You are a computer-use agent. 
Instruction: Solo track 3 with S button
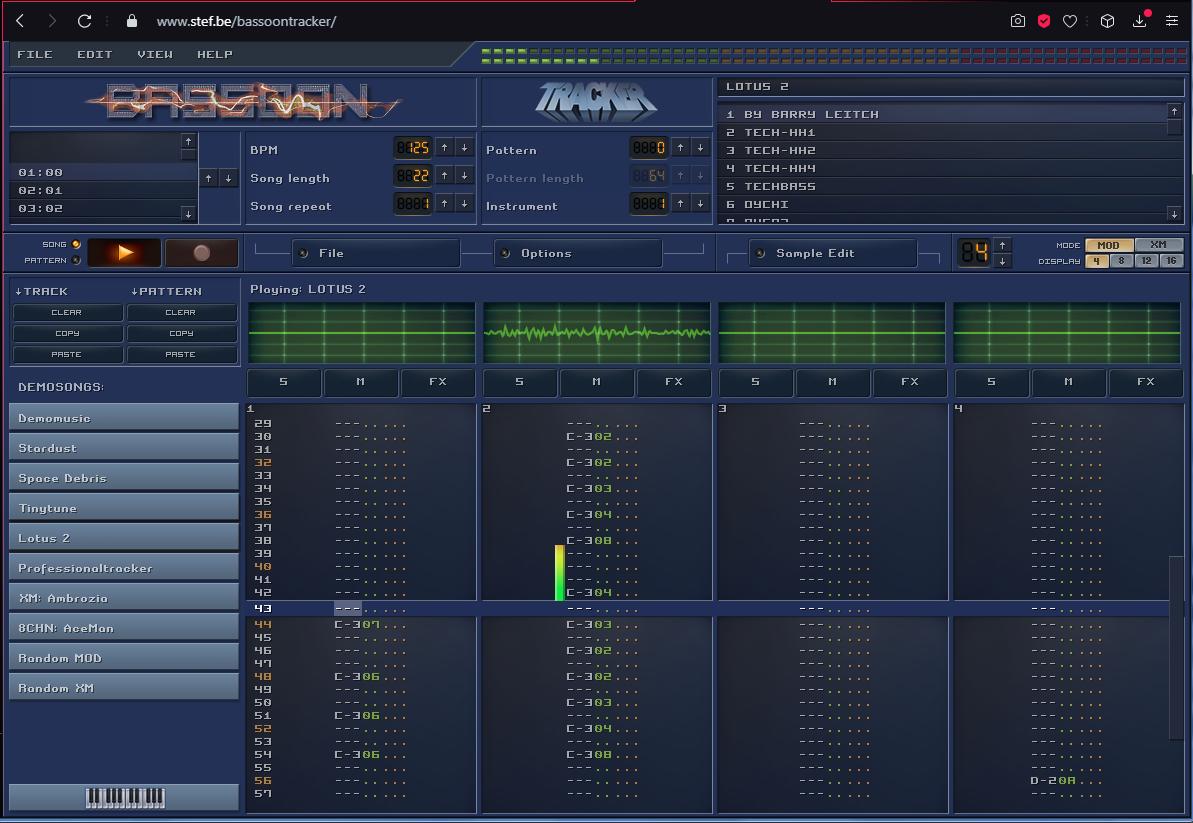coord(756,382)
